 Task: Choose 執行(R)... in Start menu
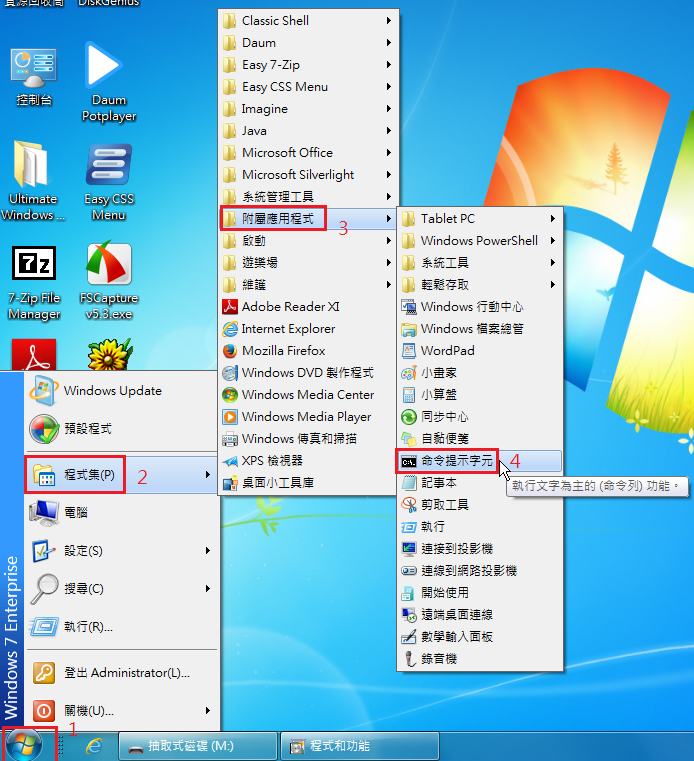121,627
